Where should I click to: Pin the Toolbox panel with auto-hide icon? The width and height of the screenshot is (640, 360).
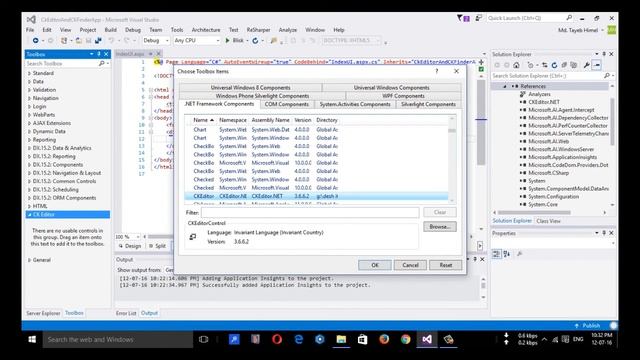(99, 54)
